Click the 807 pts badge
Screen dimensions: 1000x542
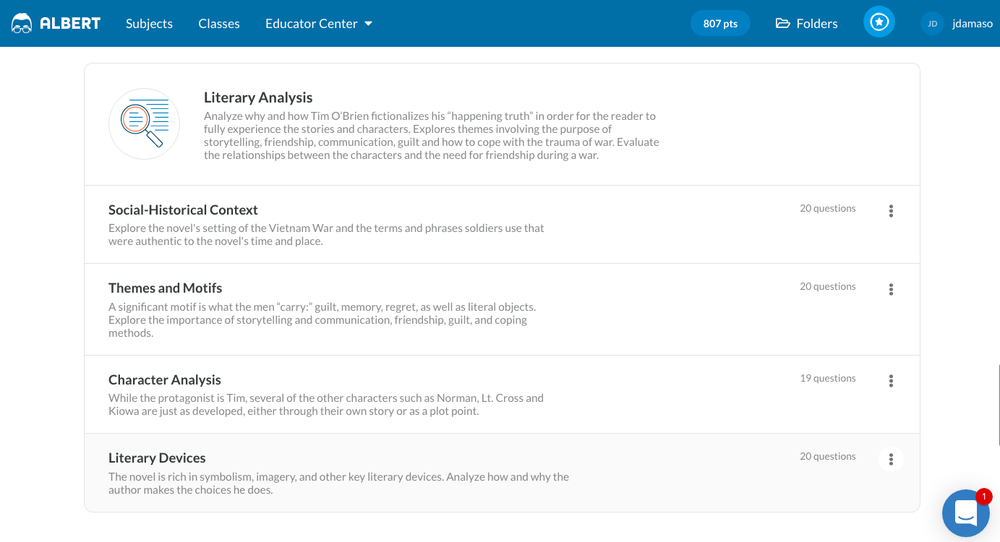pos(720,24)
